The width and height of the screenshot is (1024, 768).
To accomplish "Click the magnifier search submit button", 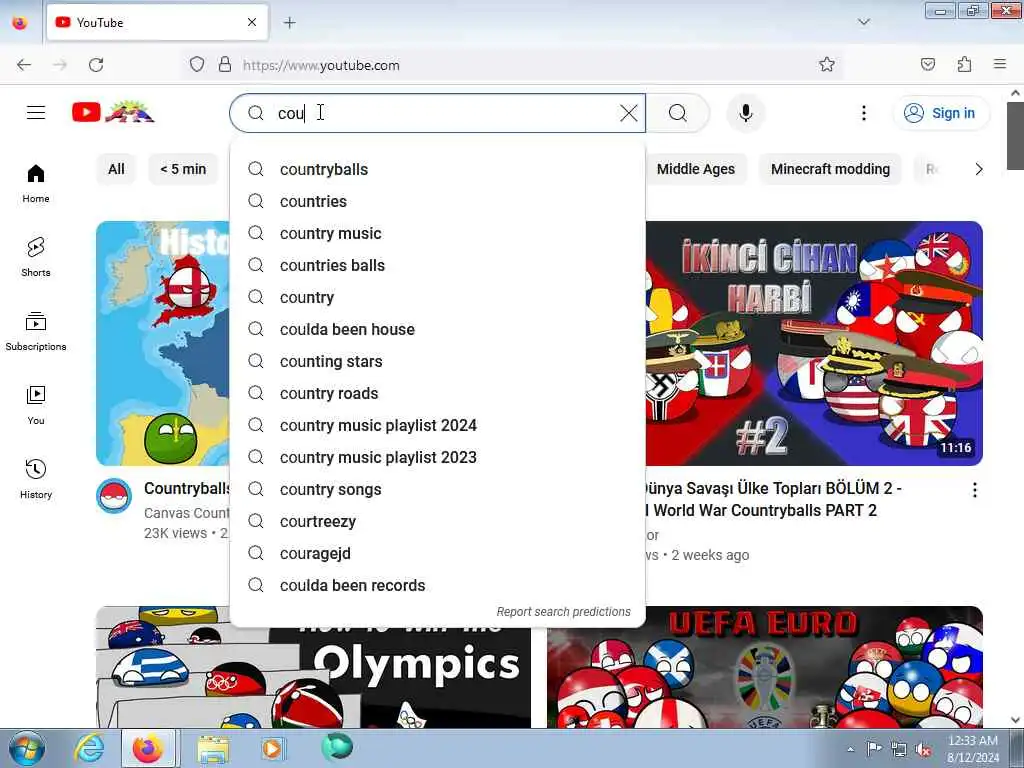I will pos(678,113).
